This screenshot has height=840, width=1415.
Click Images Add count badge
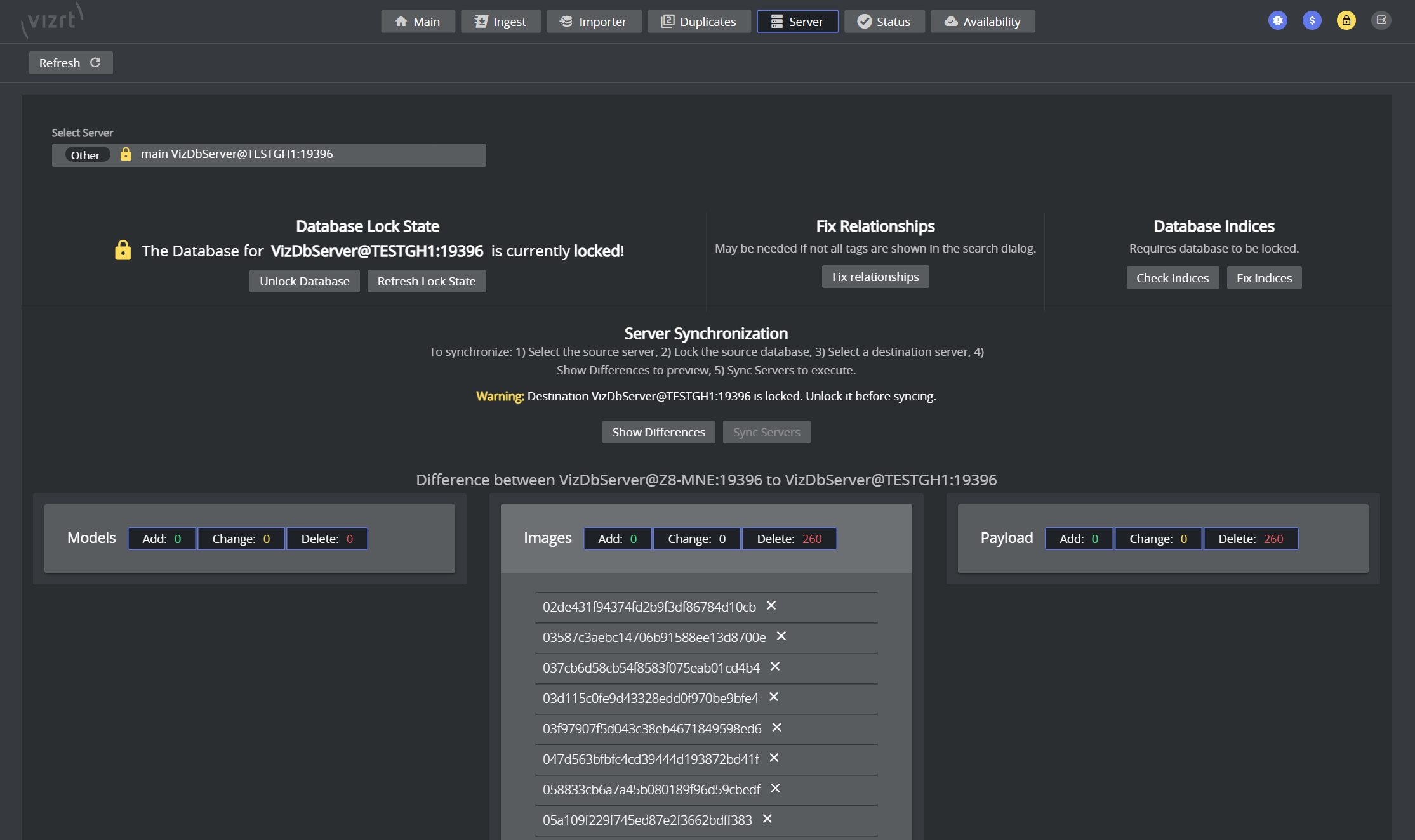point(618,539)
